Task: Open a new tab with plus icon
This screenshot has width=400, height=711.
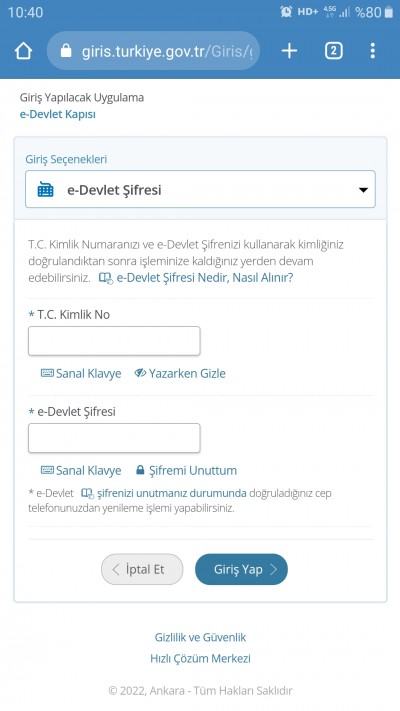Action: (x=289, y=51)
